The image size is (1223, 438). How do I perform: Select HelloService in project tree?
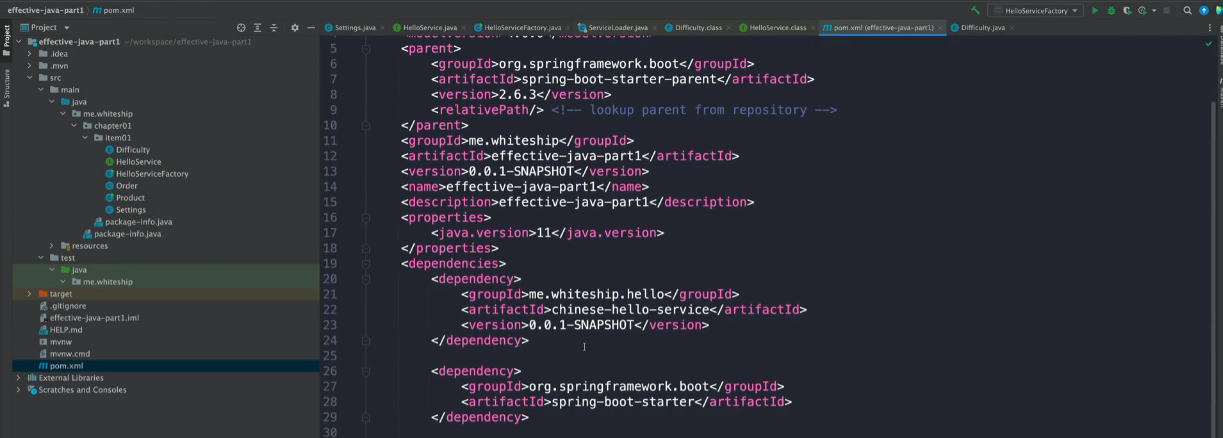pyautogui.click(x=138, y=162)
